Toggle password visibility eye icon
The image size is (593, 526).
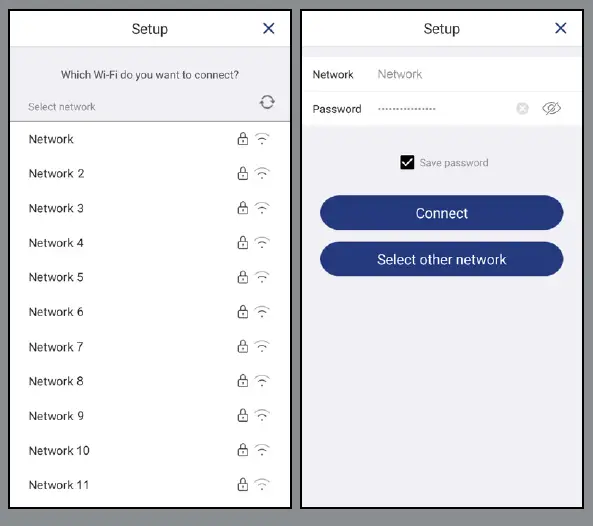(551, 109)
